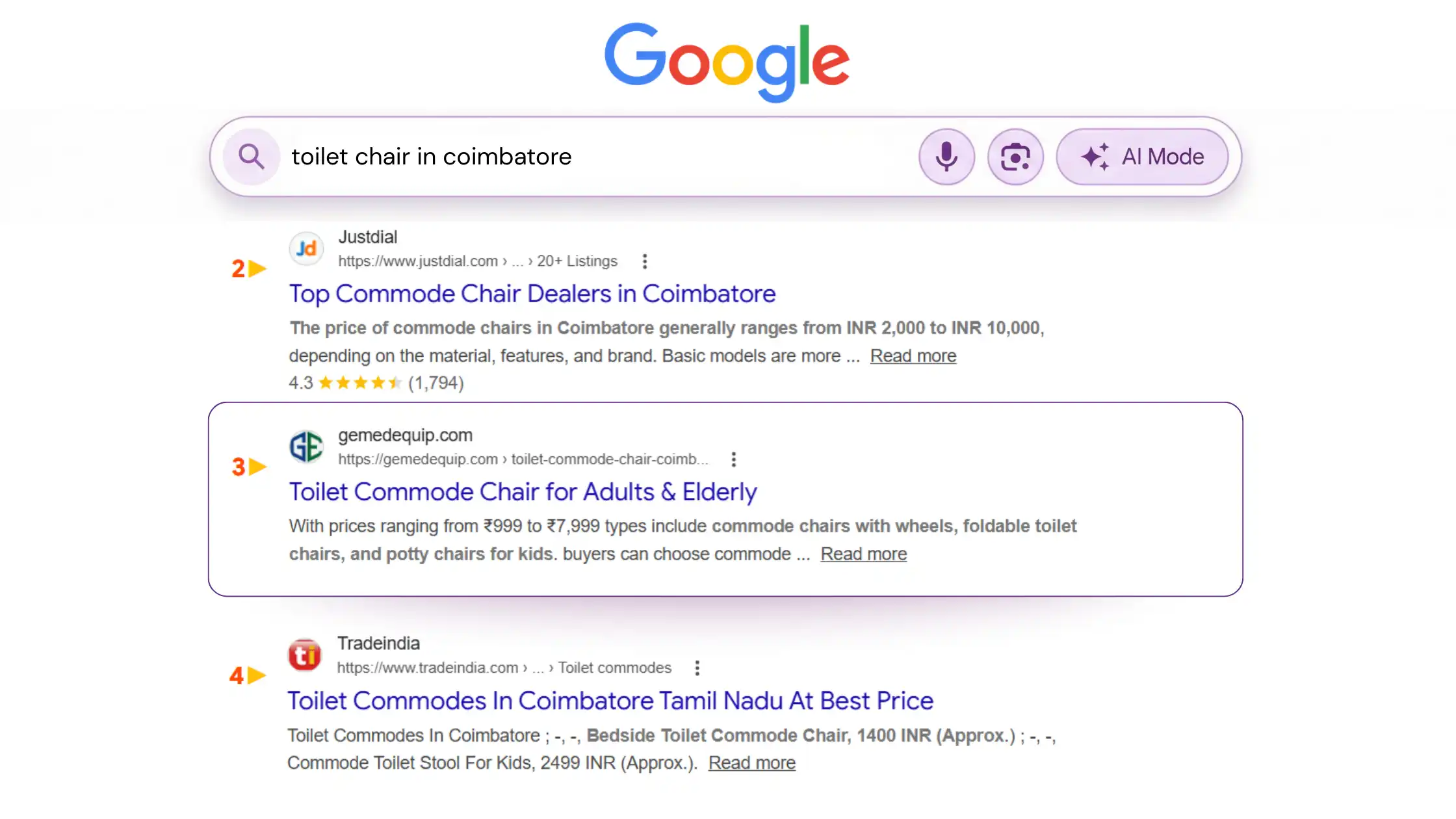Start voice search with microphone icon

pyautogui.click(x=946, y=157)
